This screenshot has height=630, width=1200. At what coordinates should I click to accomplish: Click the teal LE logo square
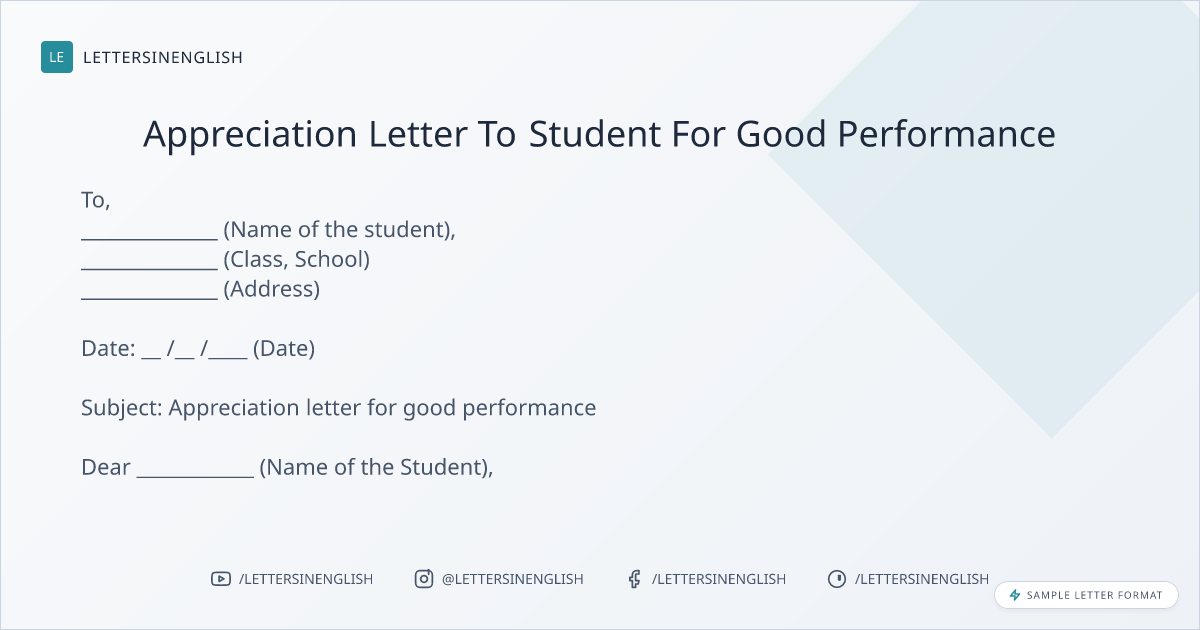[x=57, y=57]
